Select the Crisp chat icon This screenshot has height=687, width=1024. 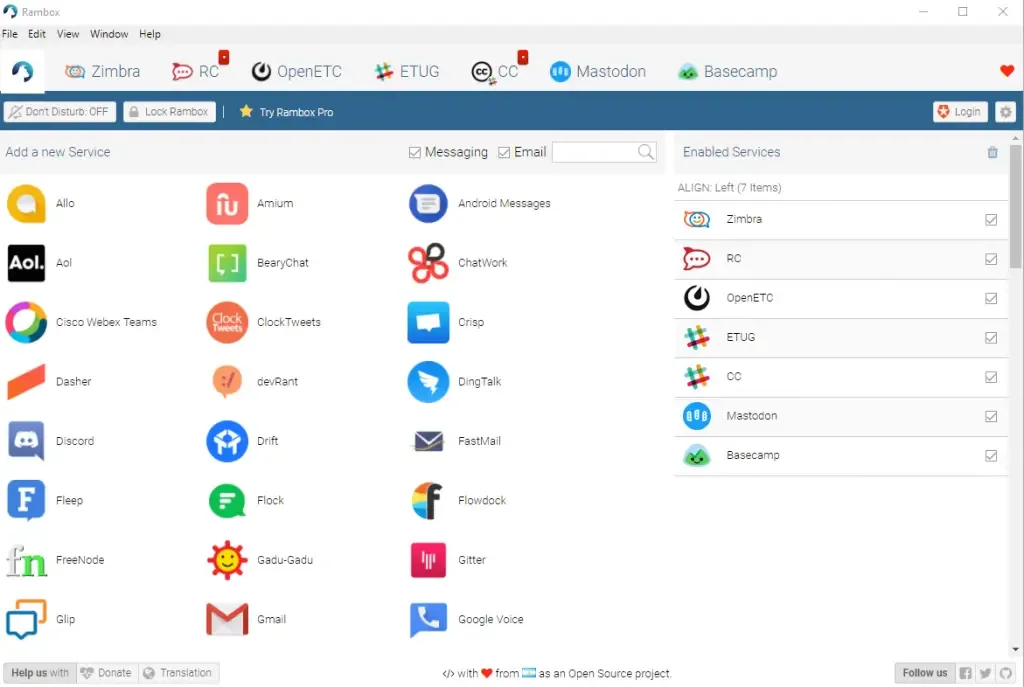point(428,323)
